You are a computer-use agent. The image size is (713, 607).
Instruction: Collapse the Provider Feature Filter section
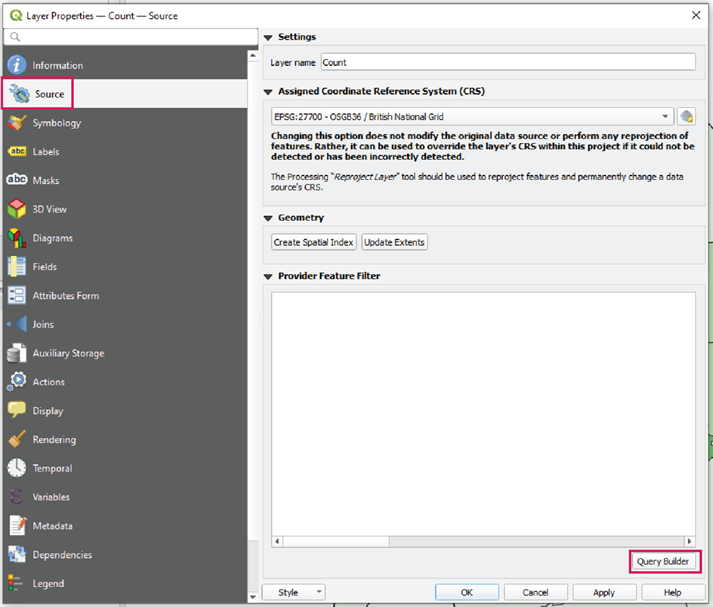click(x=268, y=277)
